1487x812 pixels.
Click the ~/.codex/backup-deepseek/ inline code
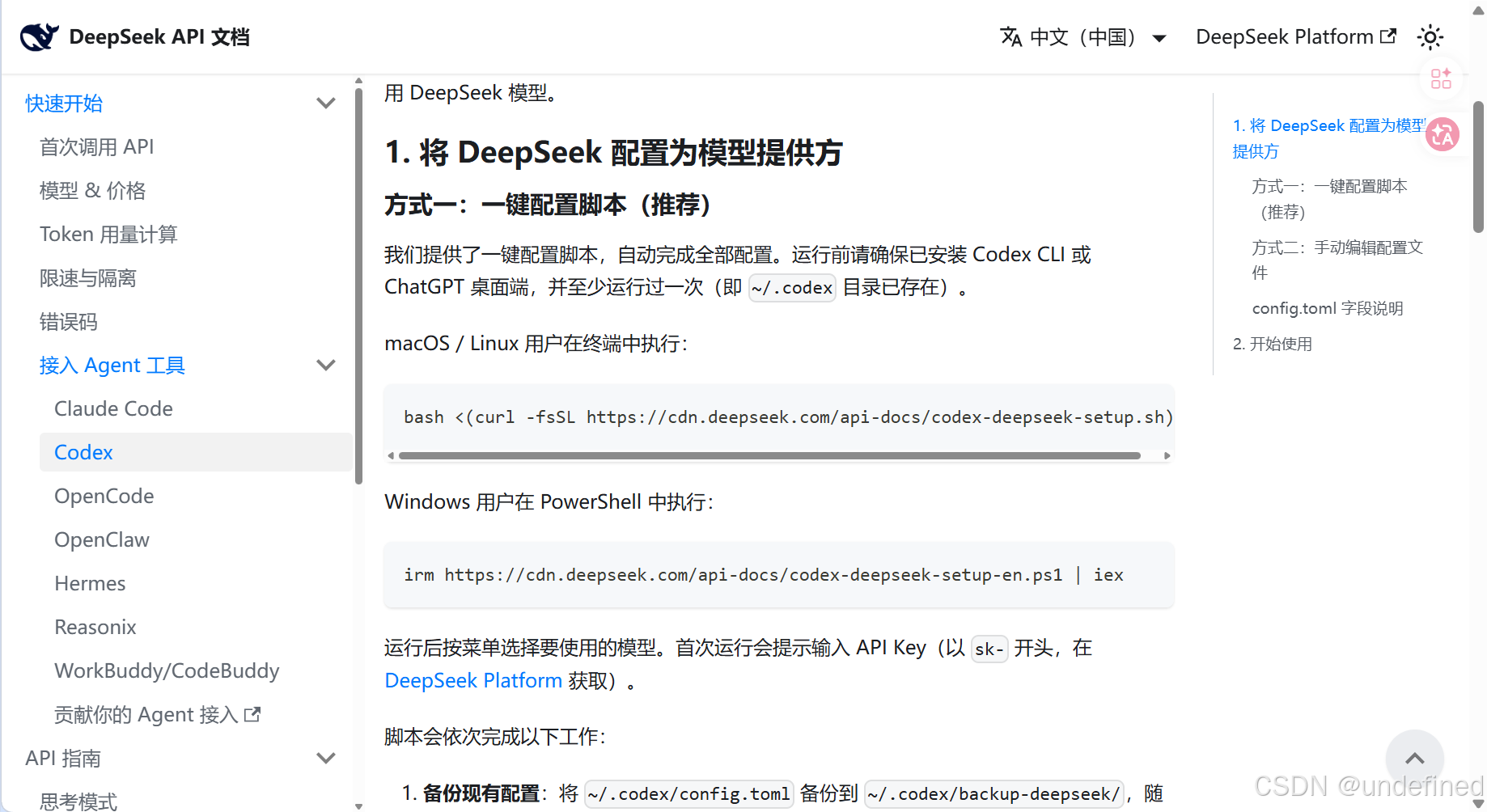click(x=993, y=794)
